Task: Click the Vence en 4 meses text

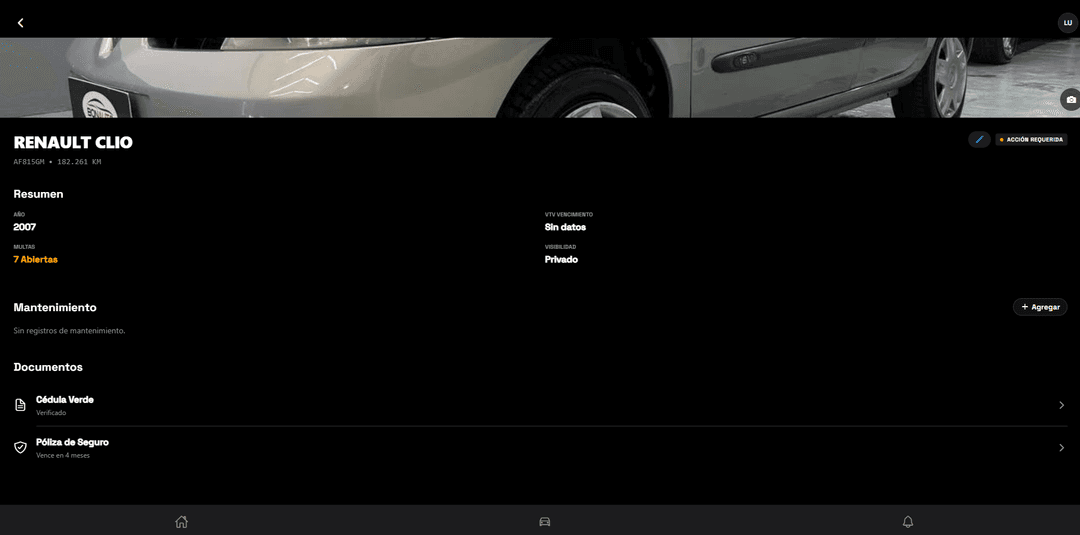Action: tap(63, 455)
